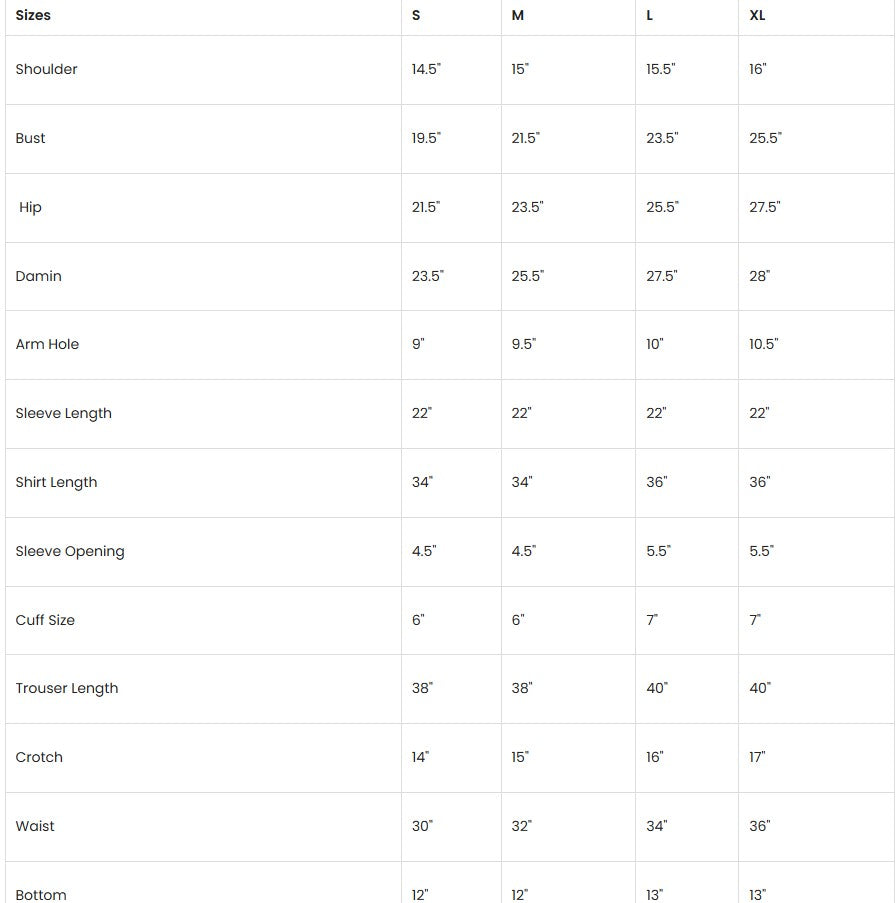Screen dimensions: 896x903
Task: Click the Shirt Length value for size L
Action: pos(657,482)
